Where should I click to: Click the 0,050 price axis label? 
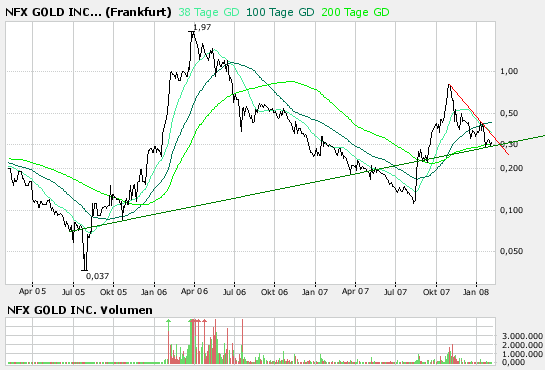tap(511, 251)
